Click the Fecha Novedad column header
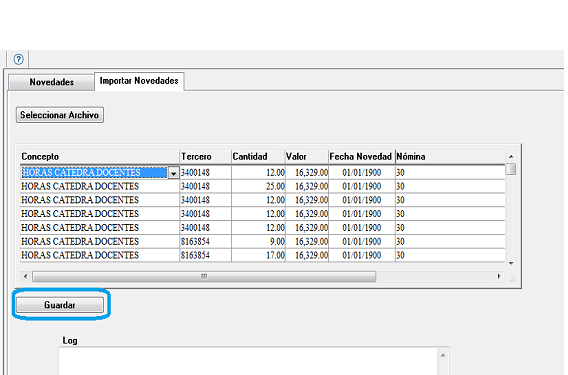The image size is (568, 375). click(362, 157)
